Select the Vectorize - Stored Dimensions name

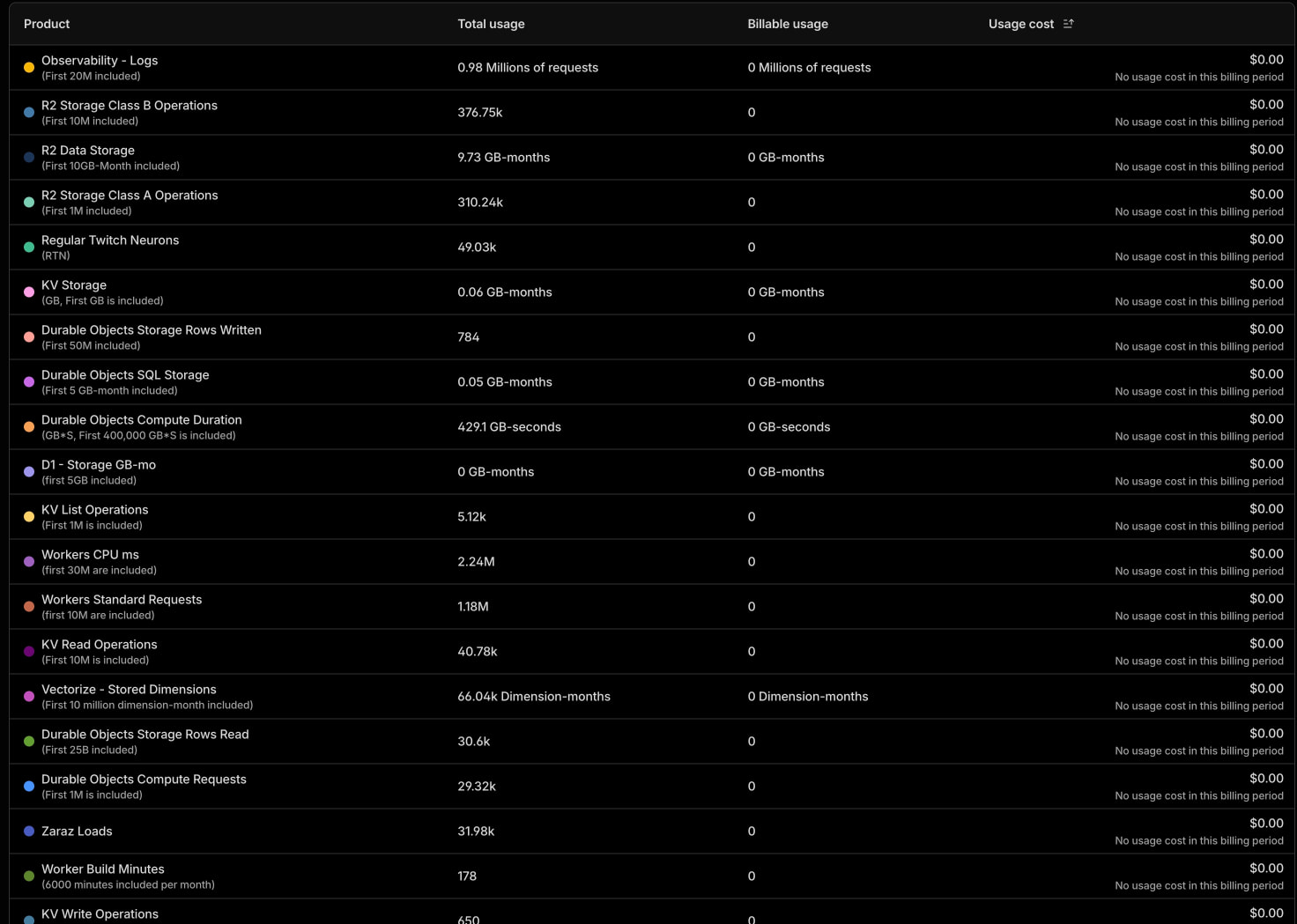pos(129,690)
